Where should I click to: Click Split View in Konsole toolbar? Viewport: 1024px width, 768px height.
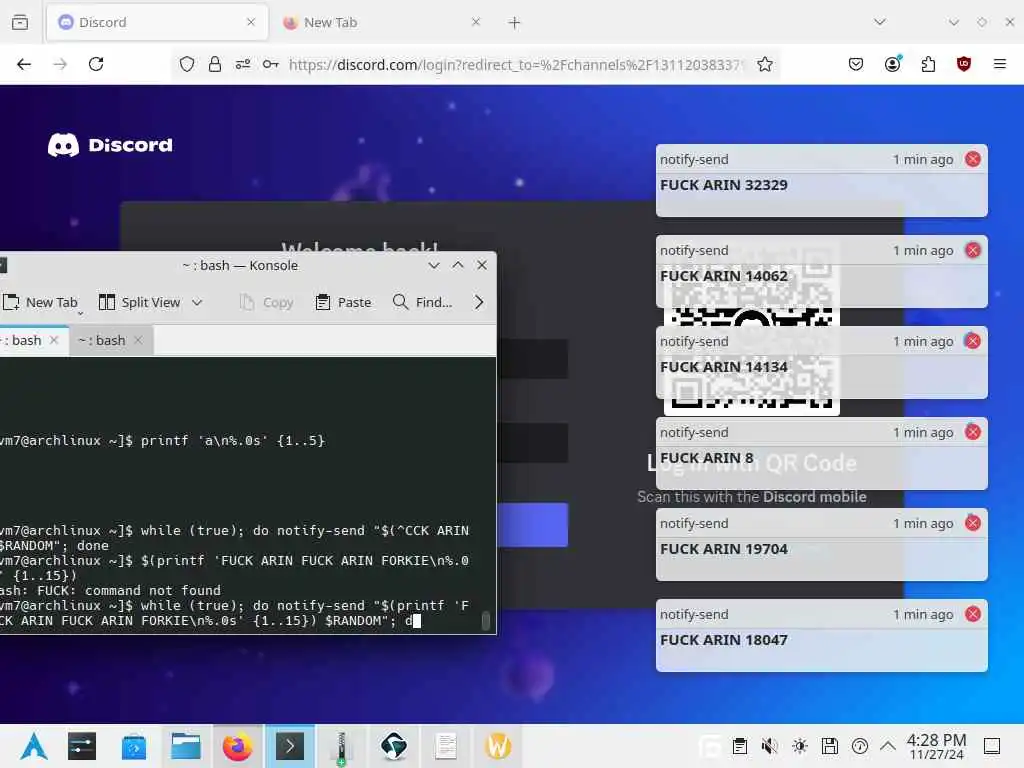pos(139,302)
